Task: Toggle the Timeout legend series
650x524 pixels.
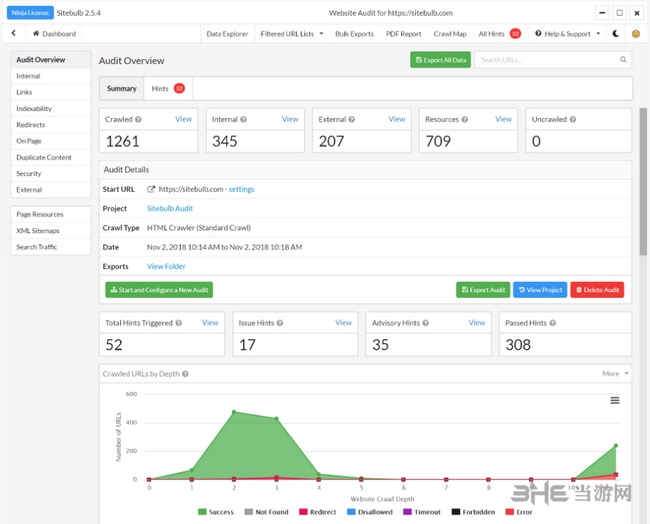Action: 422,512
